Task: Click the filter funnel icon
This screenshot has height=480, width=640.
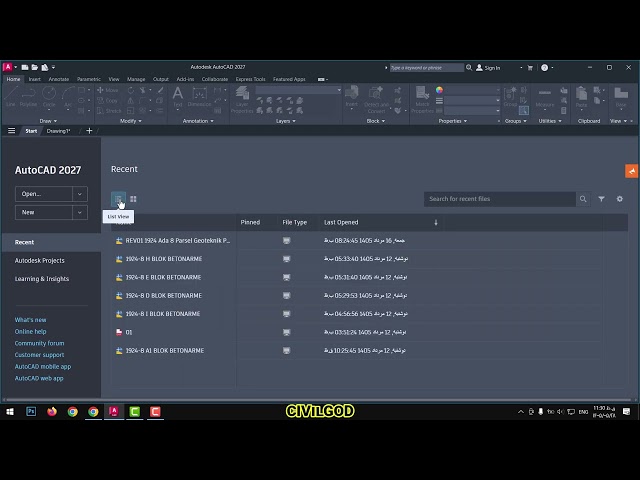Action: pyautogui.click(x=601, y=199)
